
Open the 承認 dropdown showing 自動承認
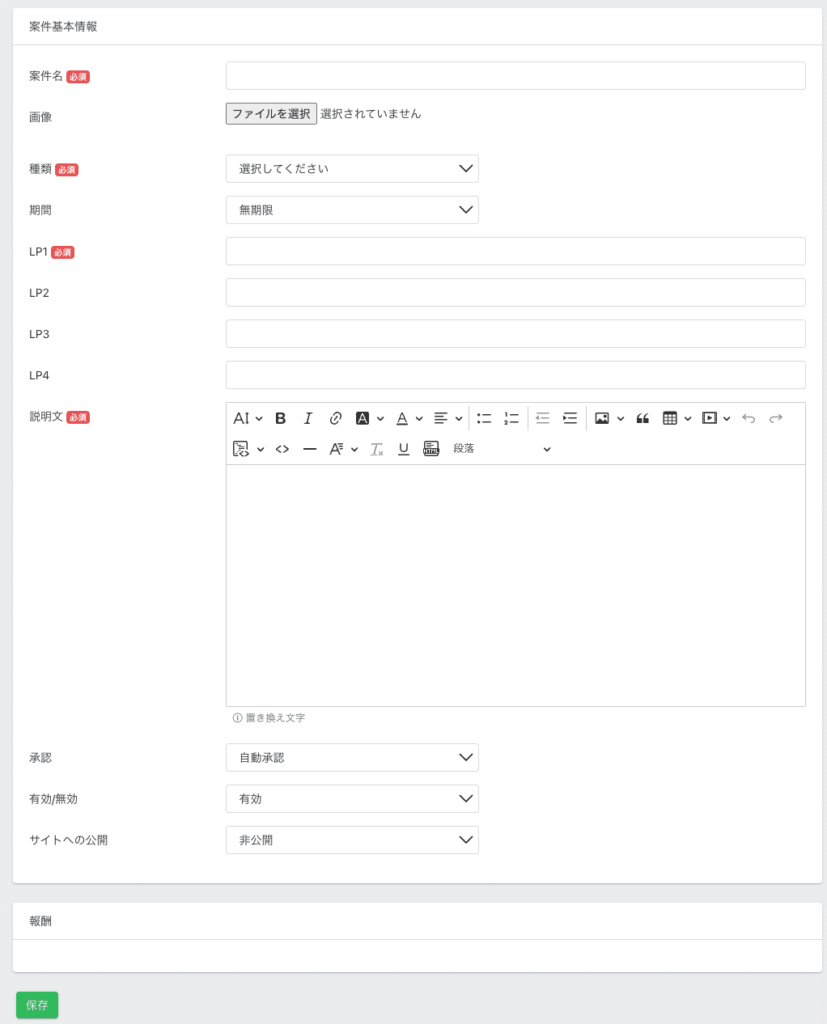pos(352,758)
